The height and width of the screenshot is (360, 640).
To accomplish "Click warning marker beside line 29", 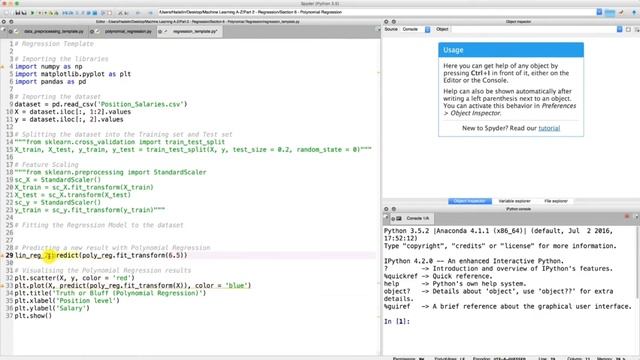I will point(2,256).
